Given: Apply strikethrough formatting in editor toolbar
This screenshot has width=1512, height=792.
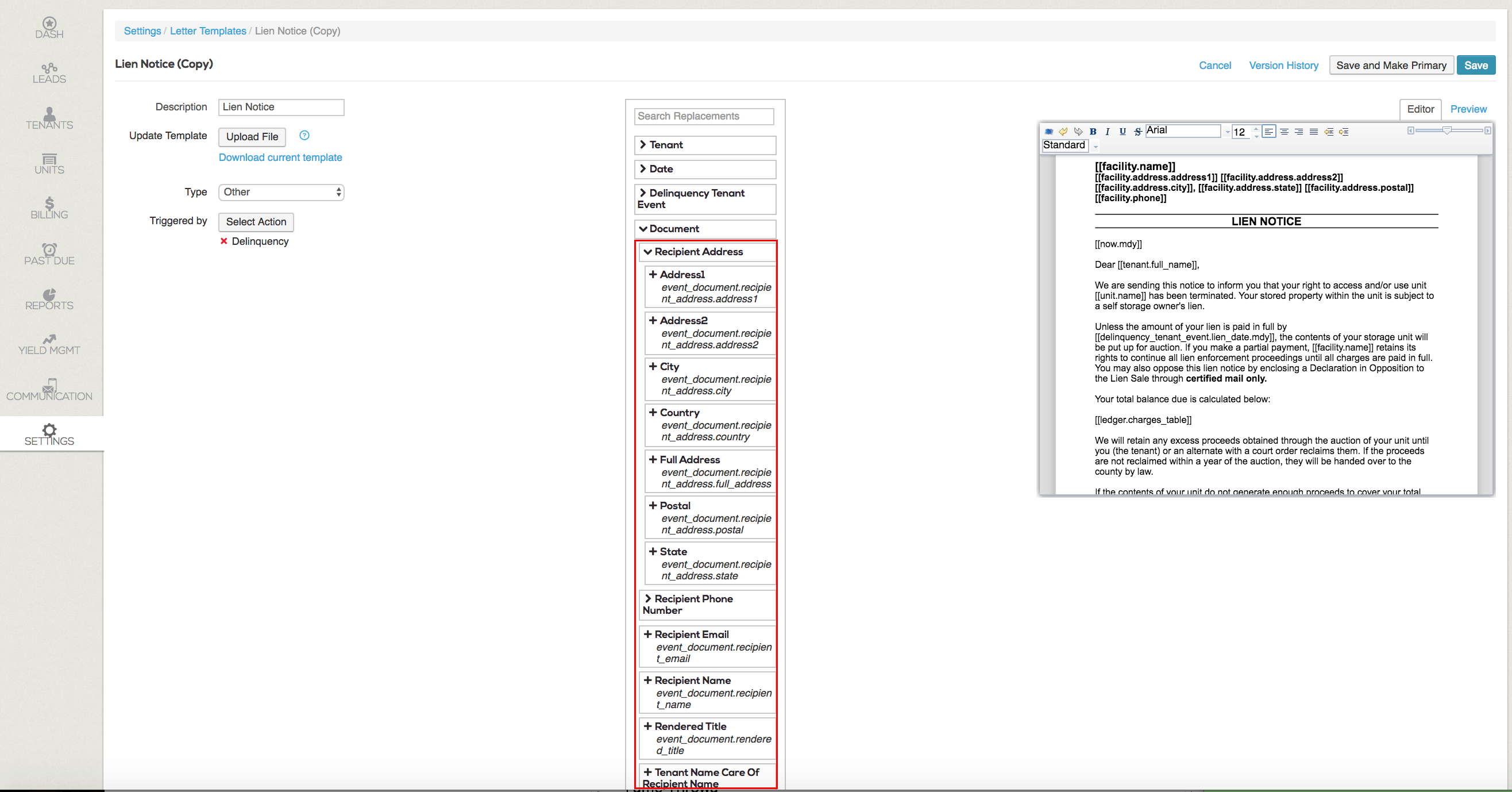Looking at the screenshot, I should tap(1137, 132).
